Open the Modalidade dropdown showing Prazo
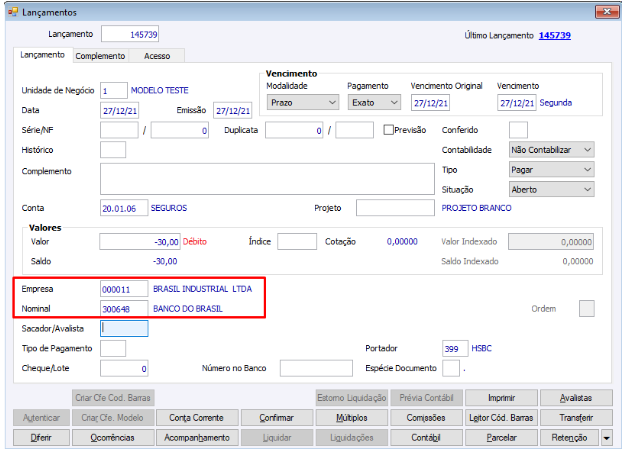 (x=302, y=103)
